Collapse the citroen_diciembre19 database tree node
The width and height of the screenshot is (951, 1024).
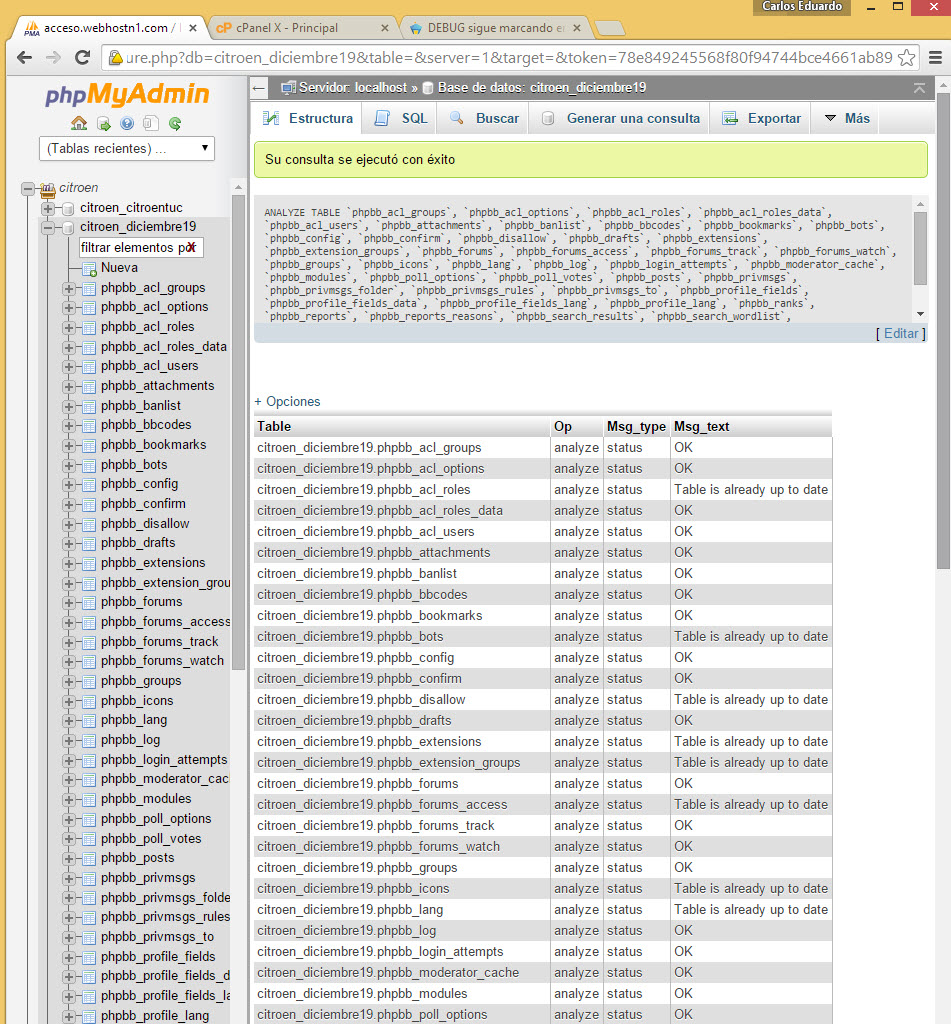48,227
